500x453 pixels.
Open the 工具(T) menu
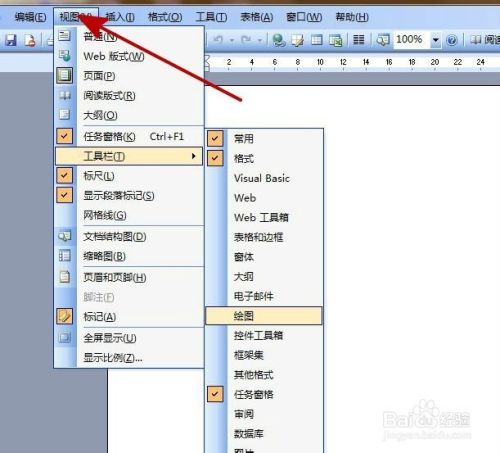[x=211, y=17]
